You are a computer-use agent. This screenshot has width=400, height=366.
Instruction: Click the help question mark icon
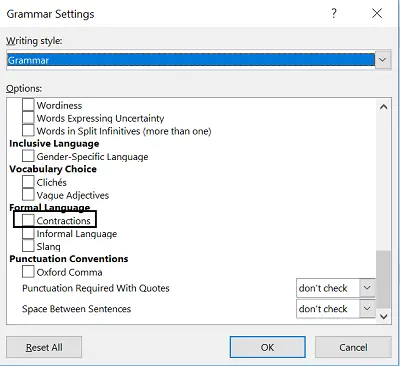[334, 14]
